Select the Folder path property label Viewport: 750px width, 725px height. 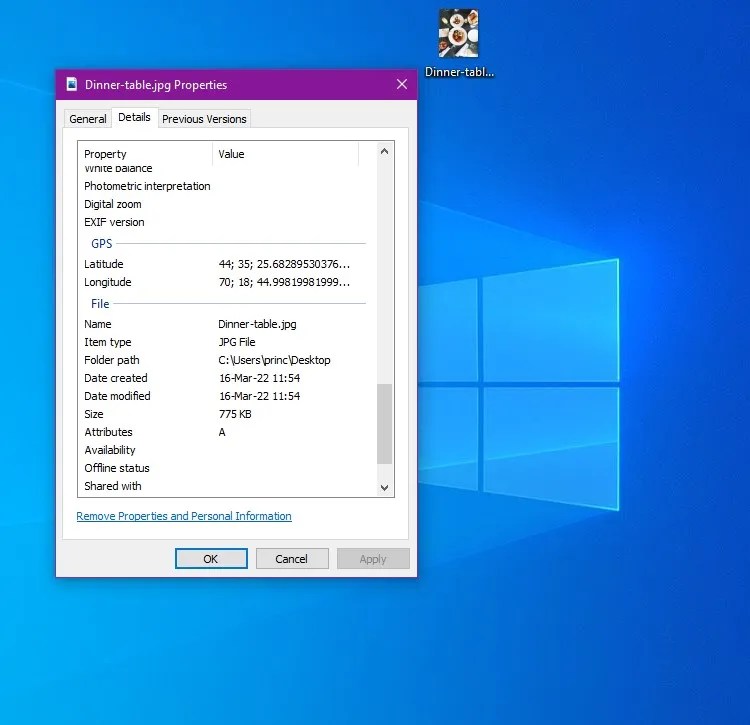coord(112,360)
